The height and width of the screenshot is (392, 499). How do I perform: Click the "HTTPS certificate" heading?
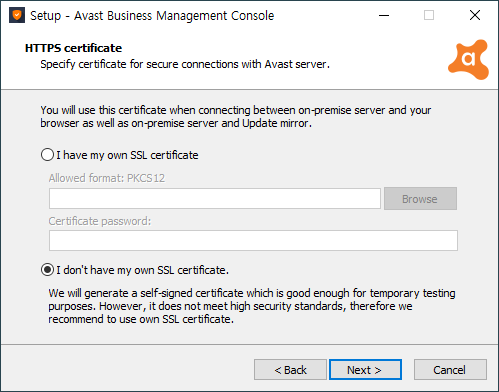pos(73,48)
